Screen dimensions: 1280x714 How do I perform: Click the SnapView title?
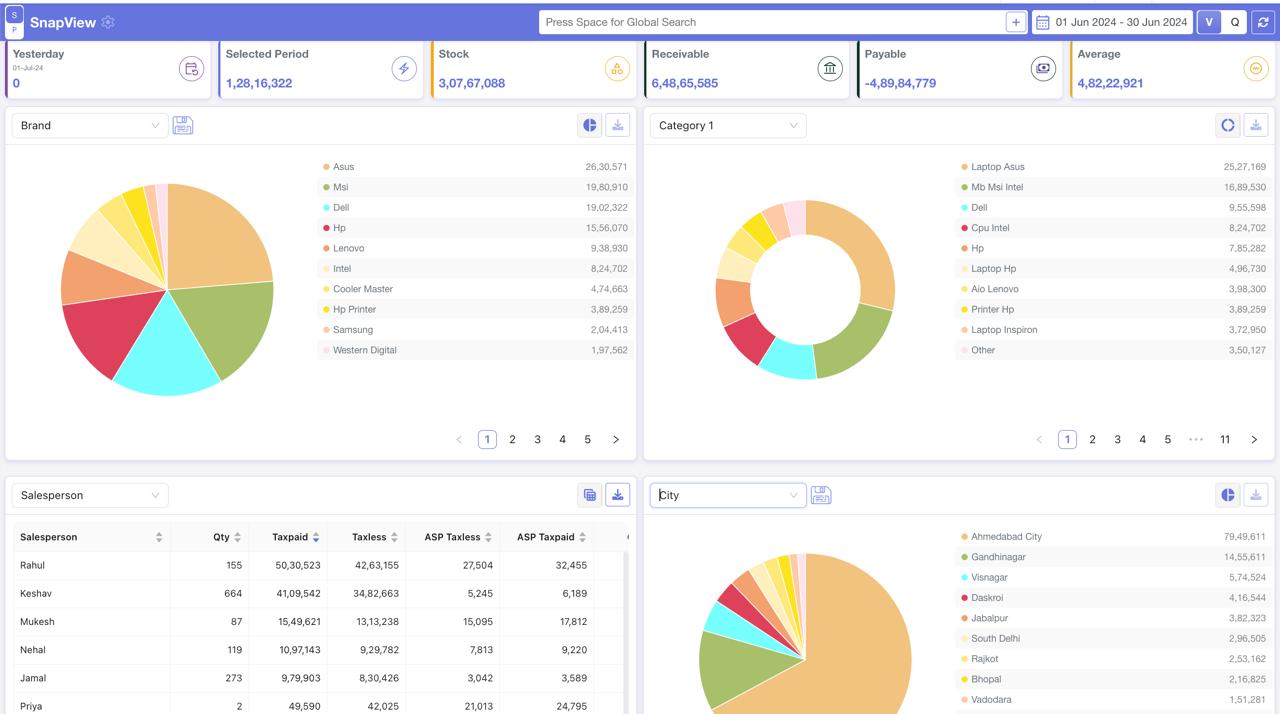(x=63, y=22)
